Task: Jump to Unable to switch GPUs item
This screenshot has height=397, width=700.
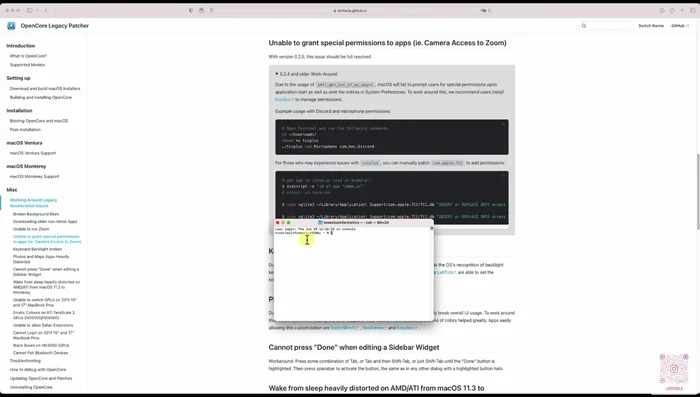Action: pyautogui.click(x=45, y=302)
